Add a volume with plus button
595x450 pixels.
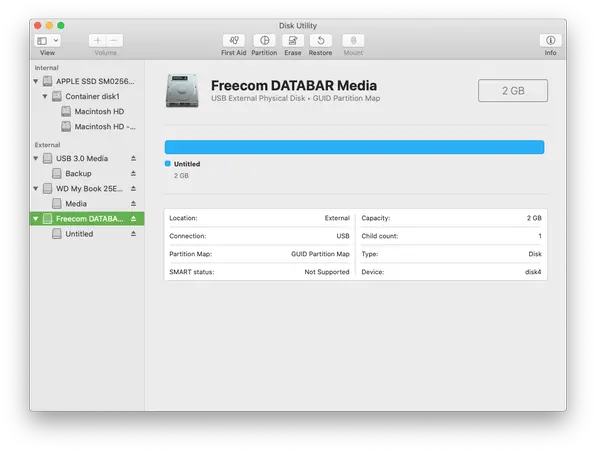click(x=98, y=41)
